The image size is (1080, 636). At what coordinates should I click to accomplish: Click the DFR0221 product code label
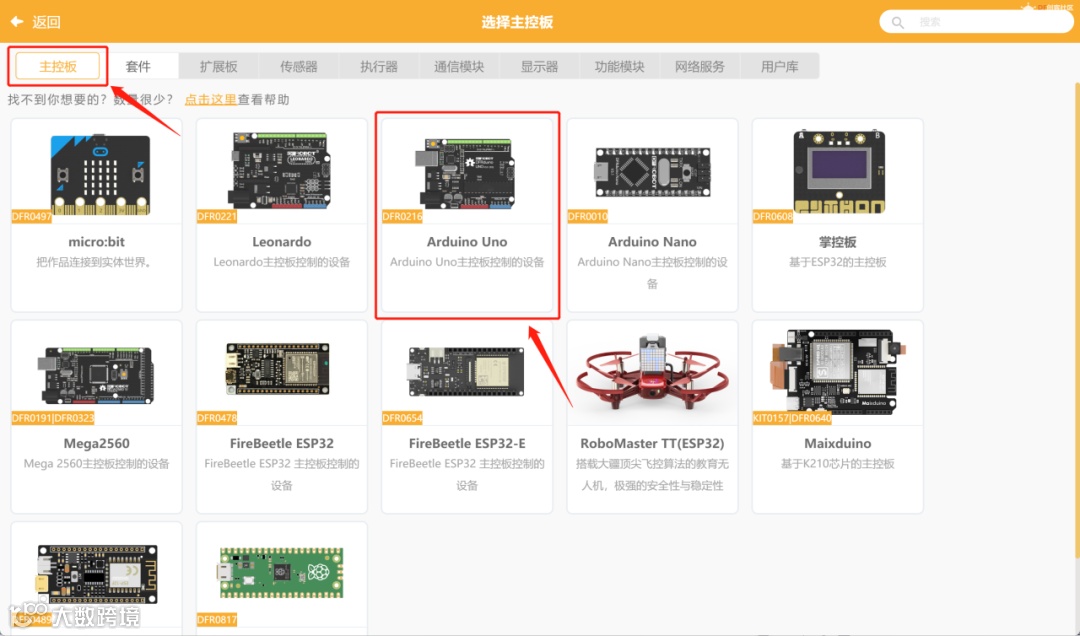(x=217, y=216)
